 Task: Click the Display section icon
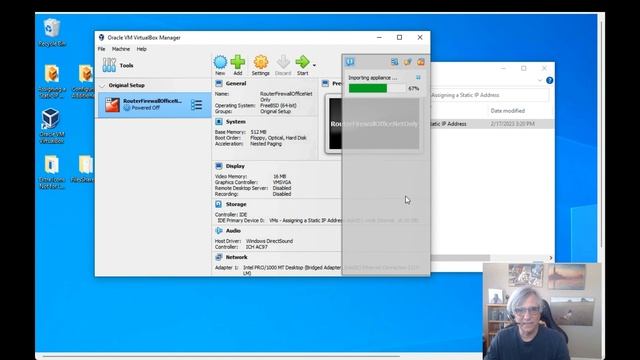[x=219, y=166]
